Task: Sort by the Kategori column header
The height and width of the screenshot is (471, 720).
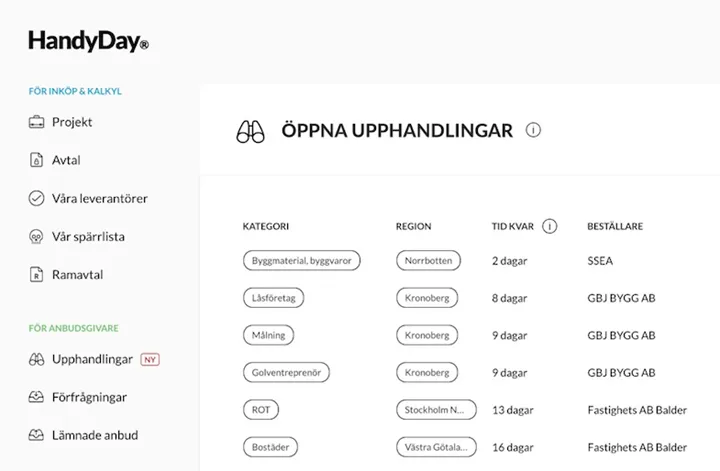Action: tap(266, 226)
